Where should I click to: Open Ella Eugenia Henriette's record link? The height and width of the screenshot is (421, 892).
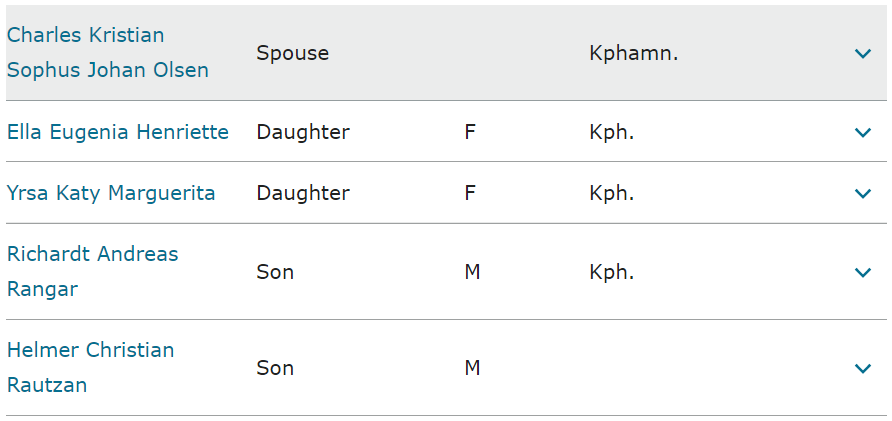click(118, 132)
